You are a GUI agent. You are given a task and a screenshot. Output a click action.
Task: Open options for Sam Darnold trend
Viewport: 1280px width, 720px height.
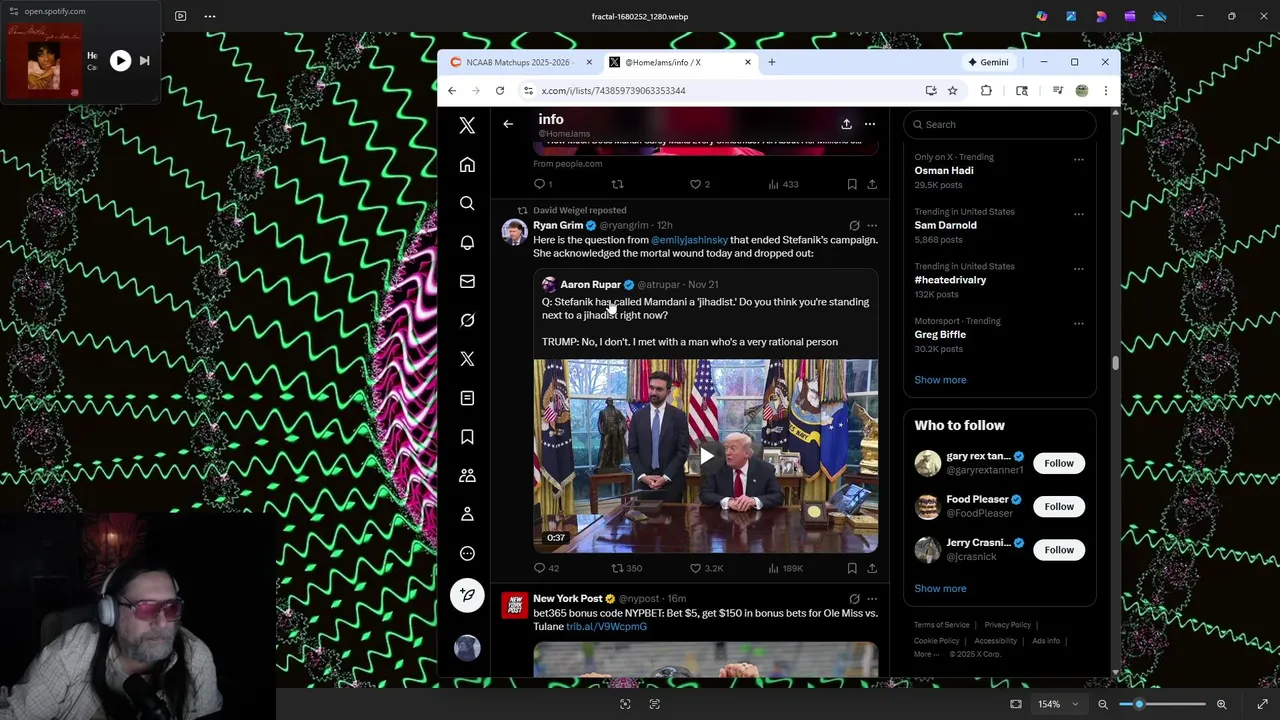point(1078,214)
